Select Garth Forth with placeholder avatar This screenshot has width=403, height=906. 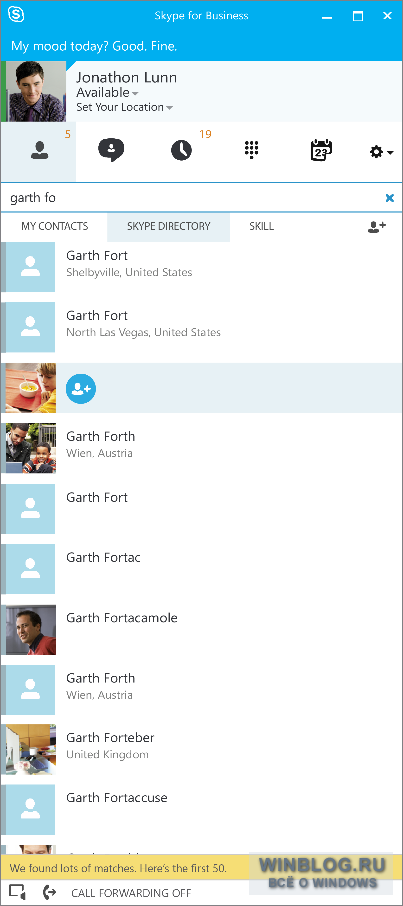(x=201, y=689)
